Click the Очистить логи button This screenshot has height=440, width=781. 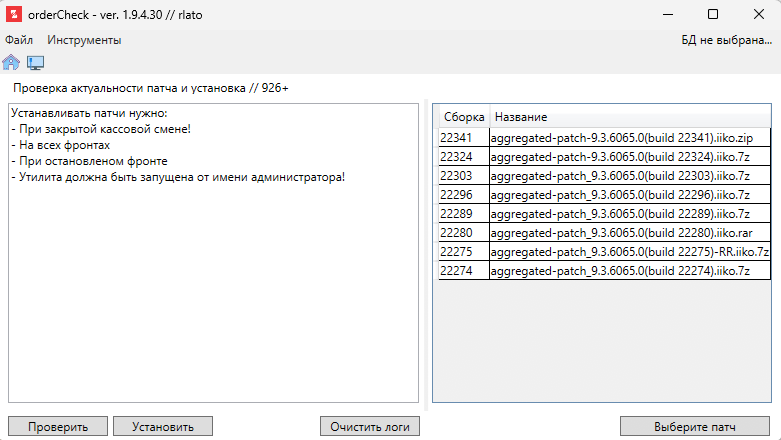tap(369, 427)
